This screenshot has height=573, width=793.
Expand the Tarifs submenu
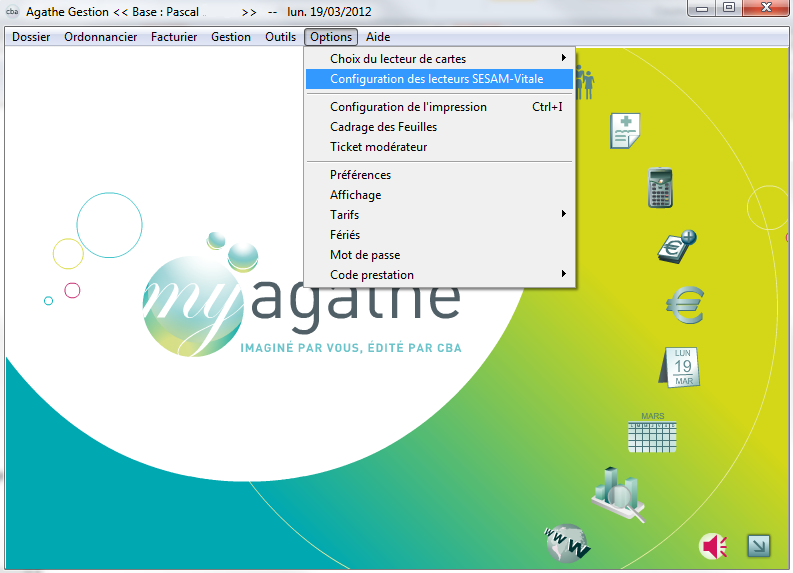point(439,215)
